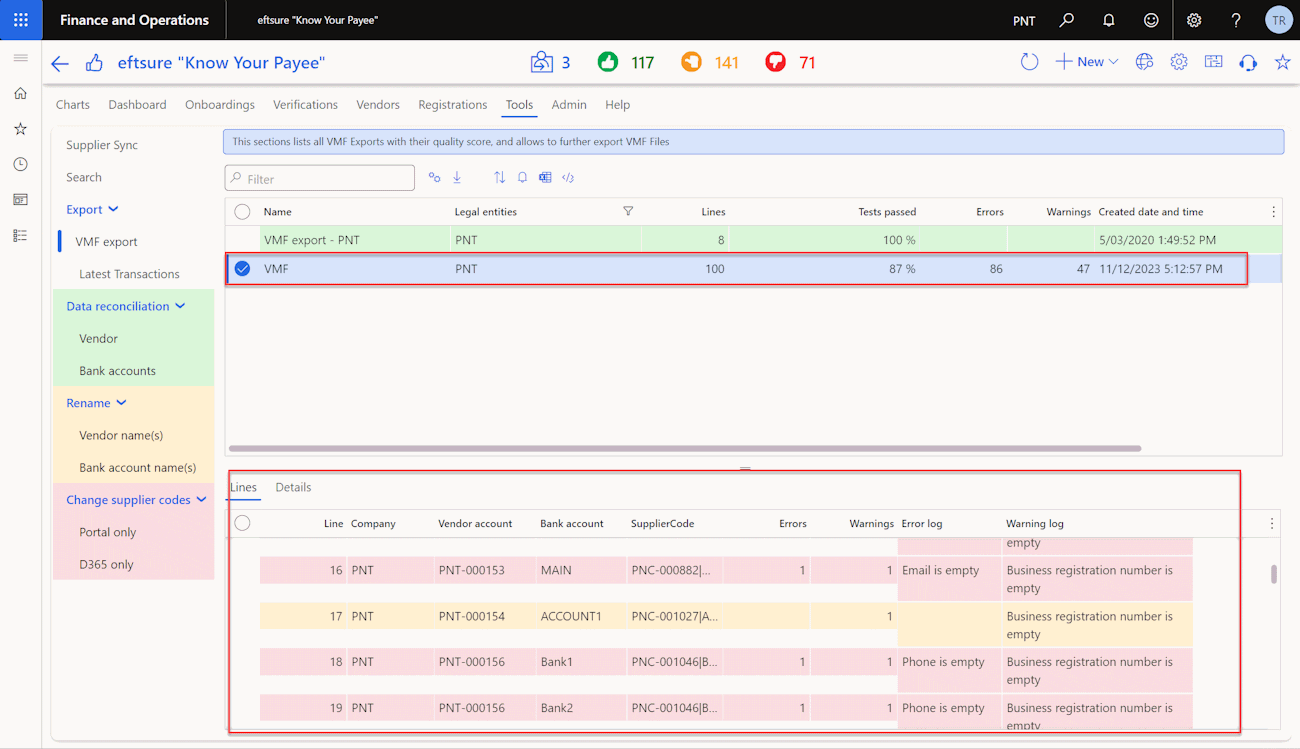Open the app launcher waffle icon

pos(21,20)
